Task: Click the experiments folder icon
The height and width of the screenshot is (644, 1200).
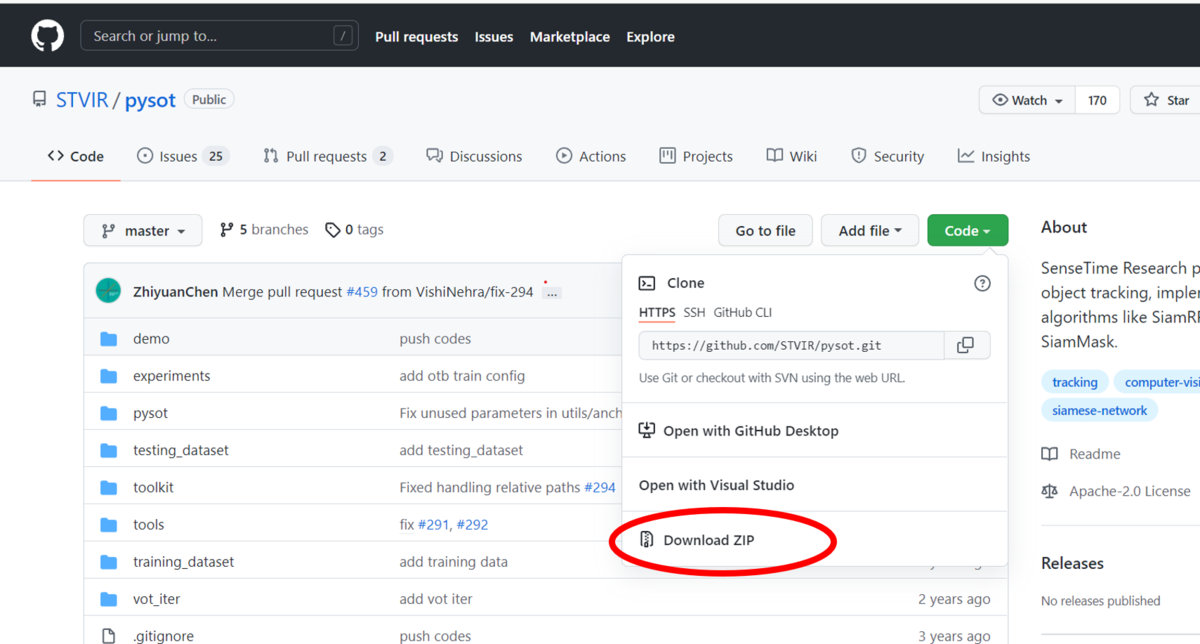Action: coord(109,376)
